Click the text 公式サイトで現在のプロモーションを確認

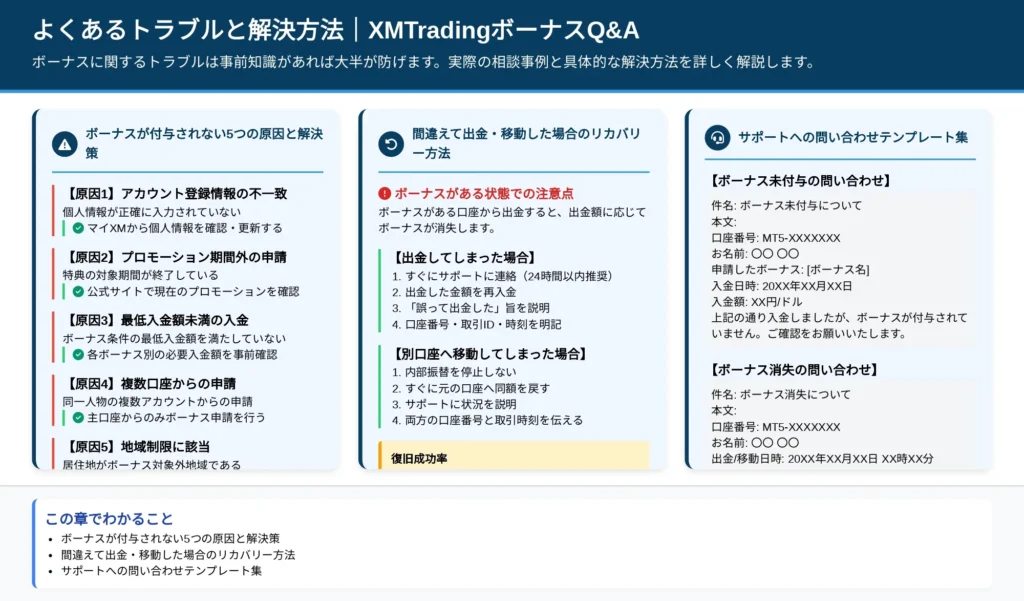click(x=193, y=291)
